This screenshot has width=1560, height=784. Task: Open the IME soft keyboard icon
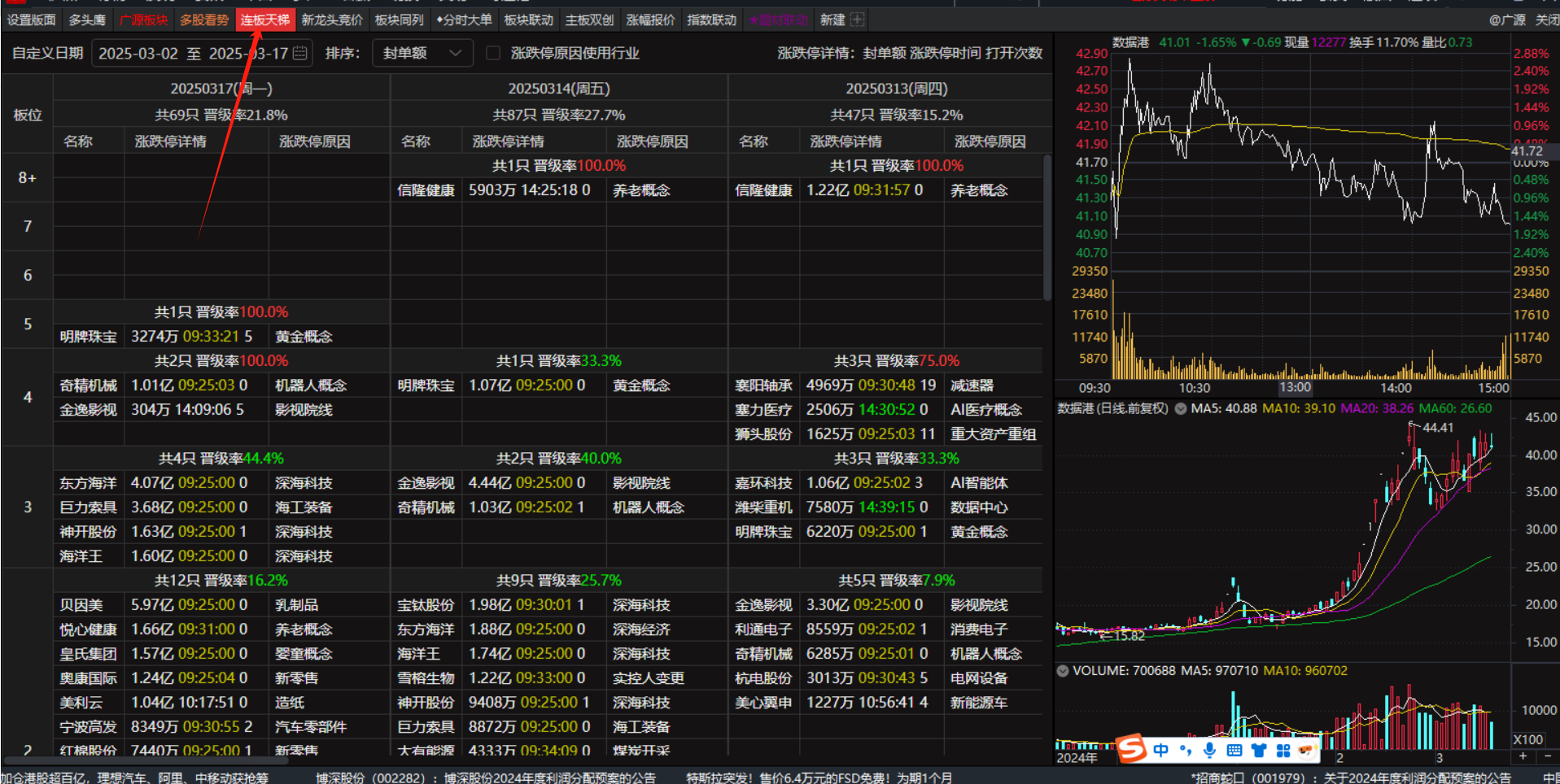(1234, 750)
